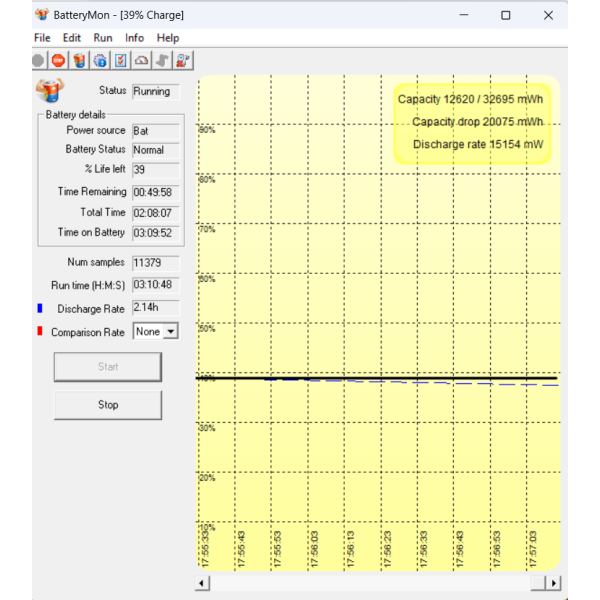Image resolution: width=600 pixels, height=600 pixels.
Task: Click the horizontal scrollbar thumb under graph
Action: point(538,583)
